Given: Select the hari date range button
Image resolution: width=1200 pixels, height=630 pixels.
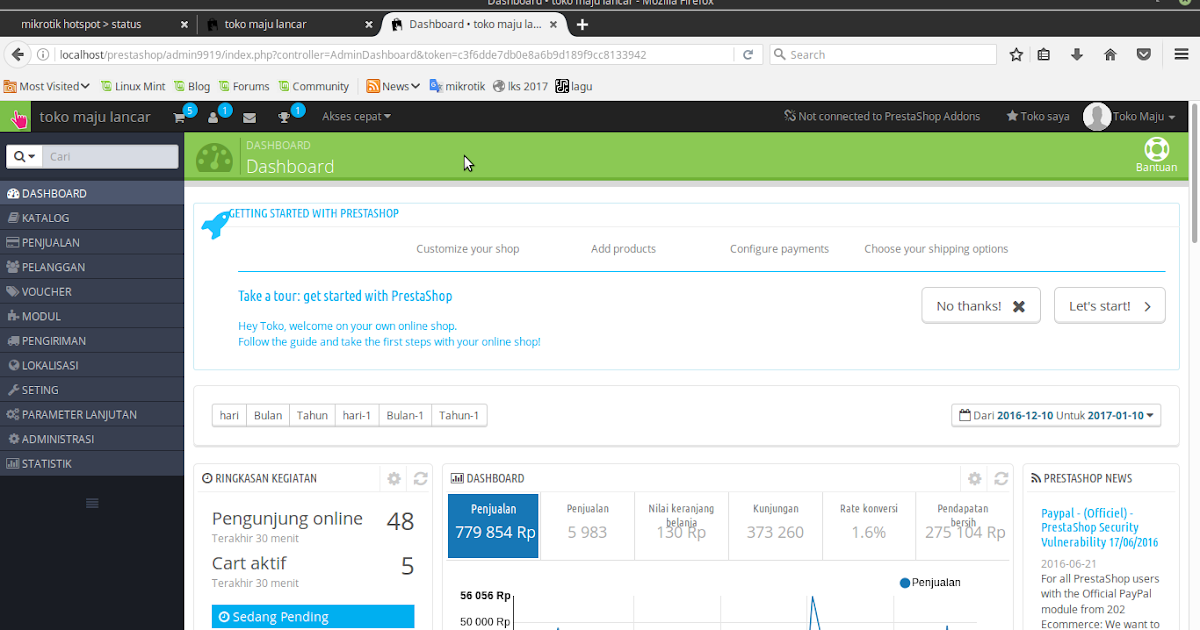Looking at the screenshot, I should click(x=229, y=415).
